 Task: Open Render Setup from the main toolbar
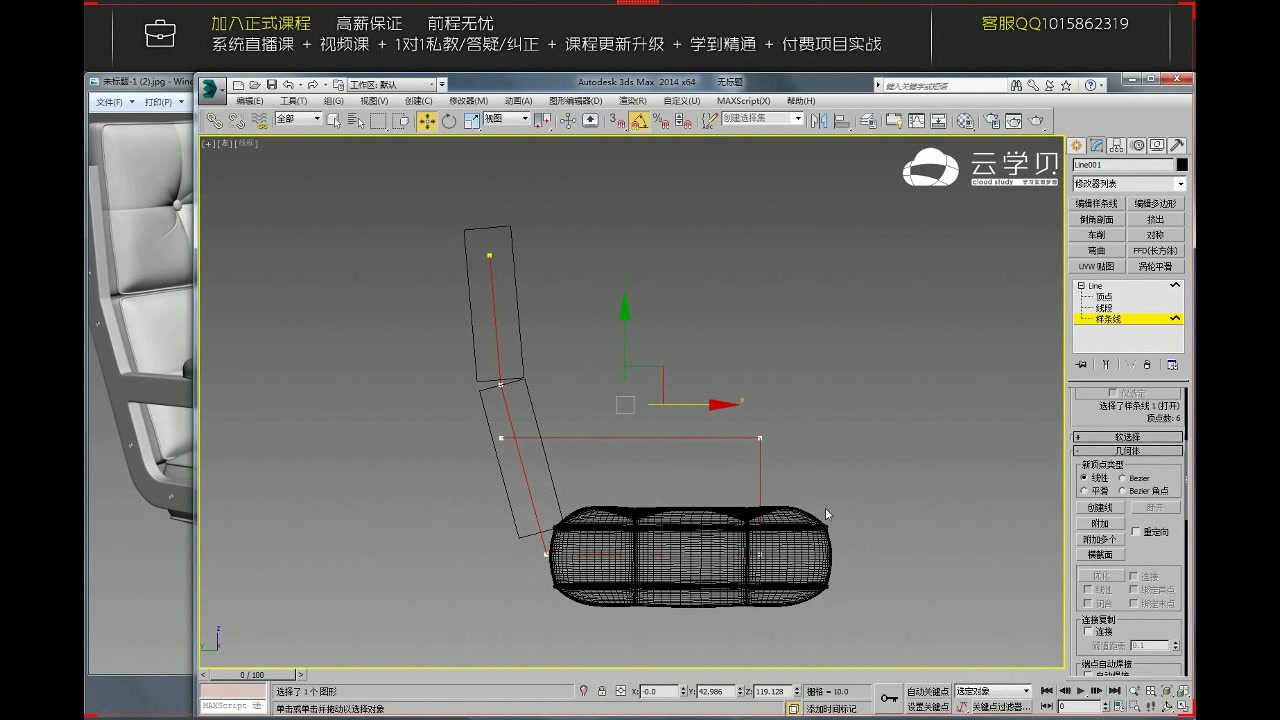click(x=993, y=120)
